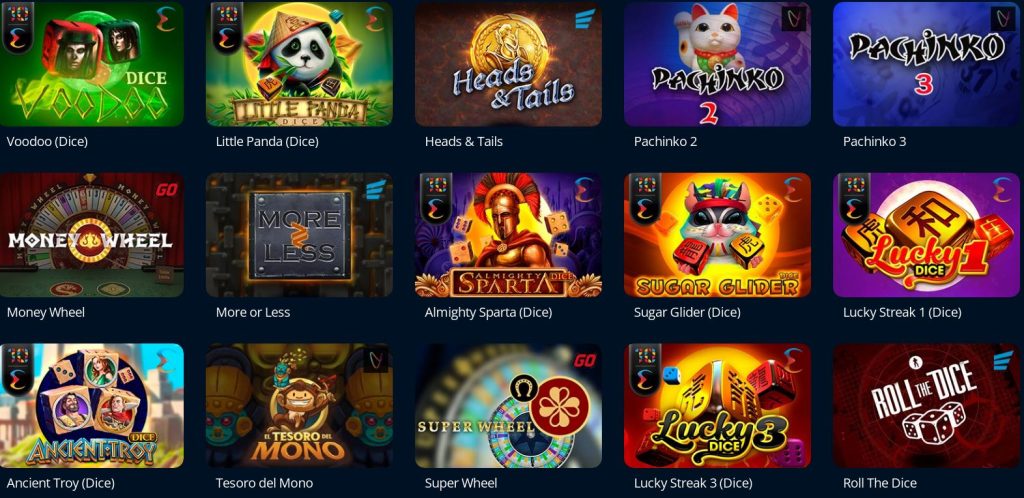Select the Roll The Dice game tile
The image size is (1024, 498).
pyautogui.click(x=926, y=406)
